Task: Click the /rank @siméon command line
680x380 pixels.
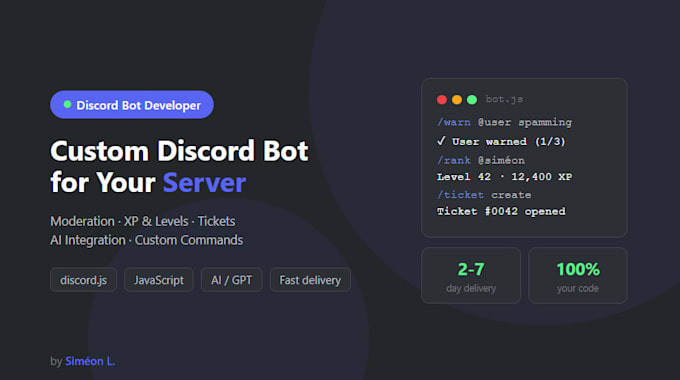Action: pos(481,160)
